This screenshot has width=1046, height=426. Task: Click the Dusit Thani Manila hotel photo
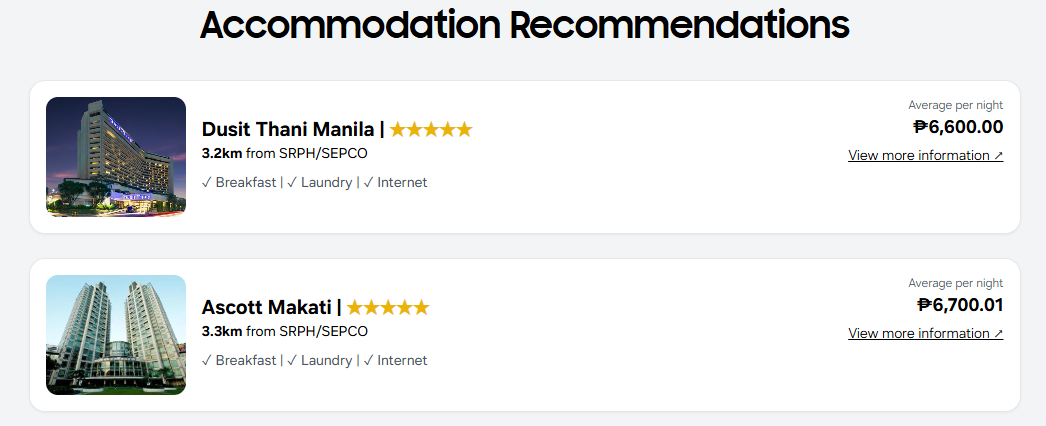pos(116,157)
